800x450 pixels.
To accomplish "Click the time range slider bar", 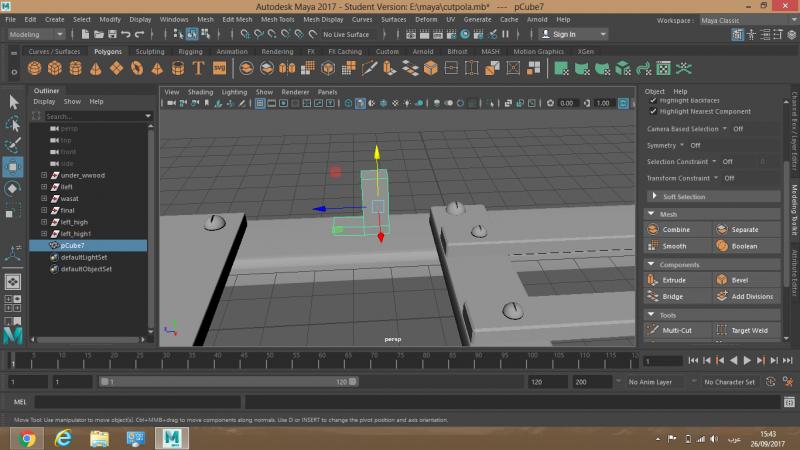I will click(x=229, y=382).
